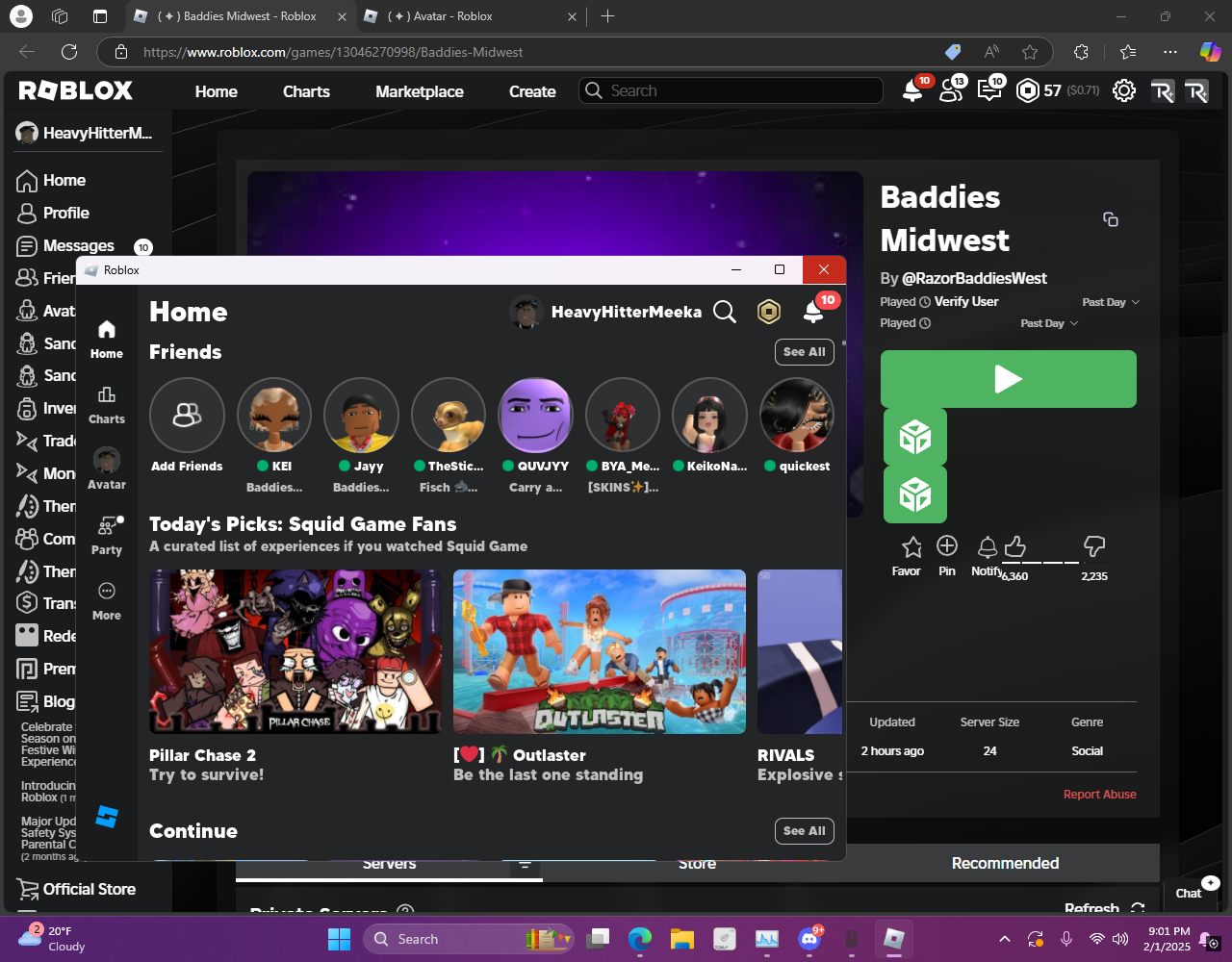Open More menu in Roblox app sidebar
Viewport: 1232px width, 962px height.
107,601
